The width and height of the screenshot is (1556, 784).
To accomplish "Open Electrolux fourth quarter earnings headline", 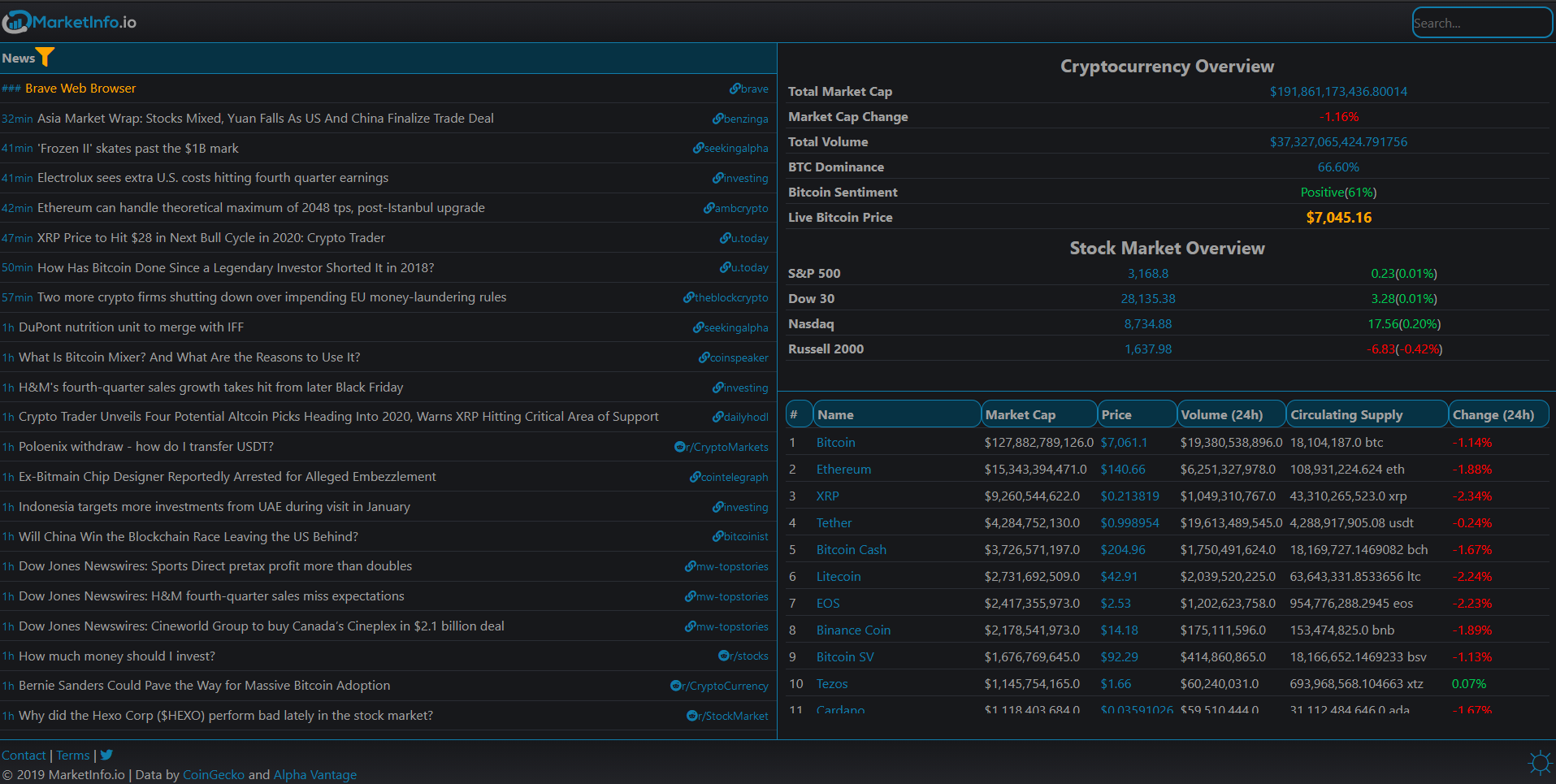I will click(x=213, y=178).
